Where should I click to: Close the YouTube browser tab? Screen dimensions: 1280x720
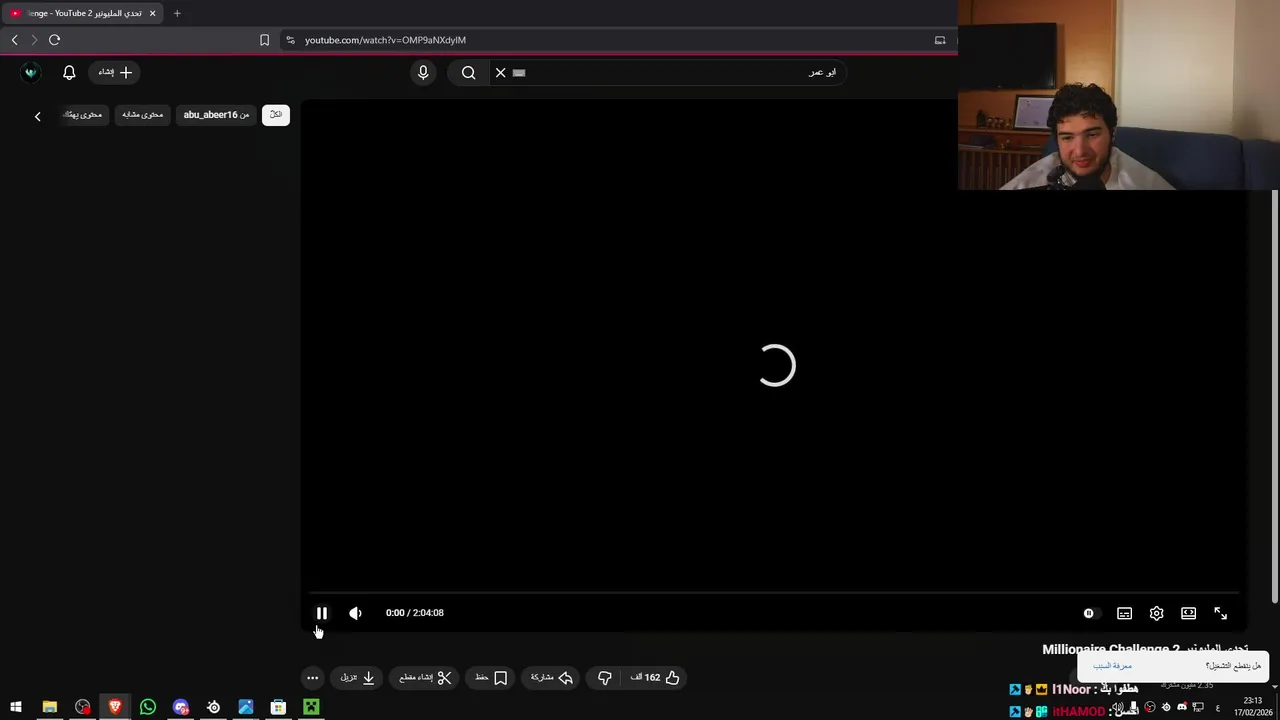click(152, 13)
